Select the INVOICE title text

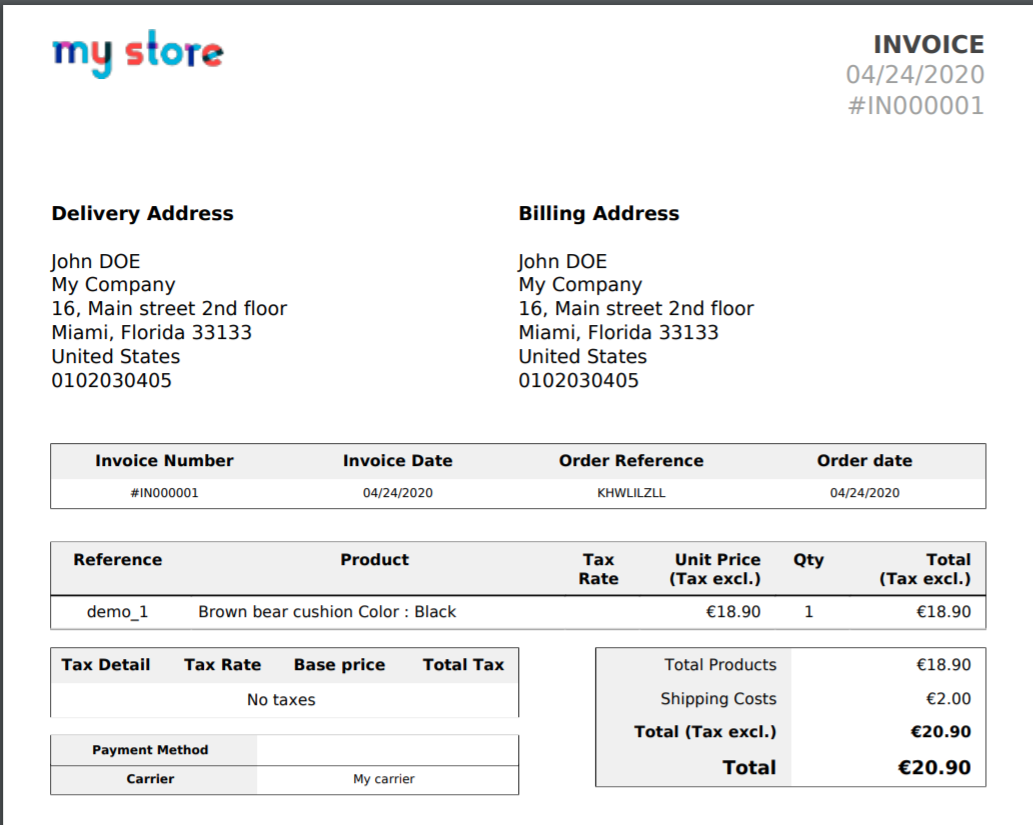[x=928, y=44]
